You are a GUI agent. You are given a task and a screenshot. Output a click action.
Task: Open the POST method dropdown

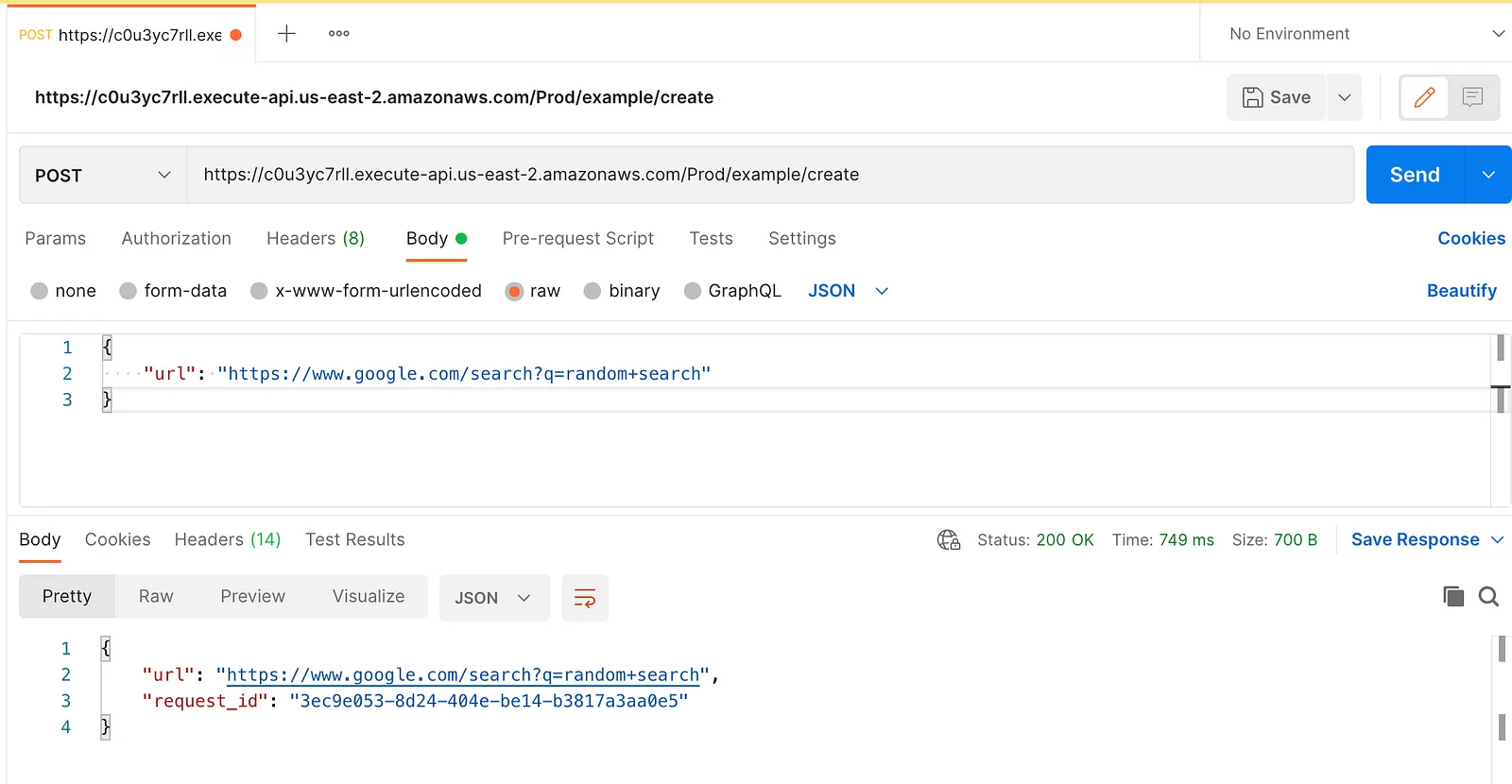(x=103, y=175)
